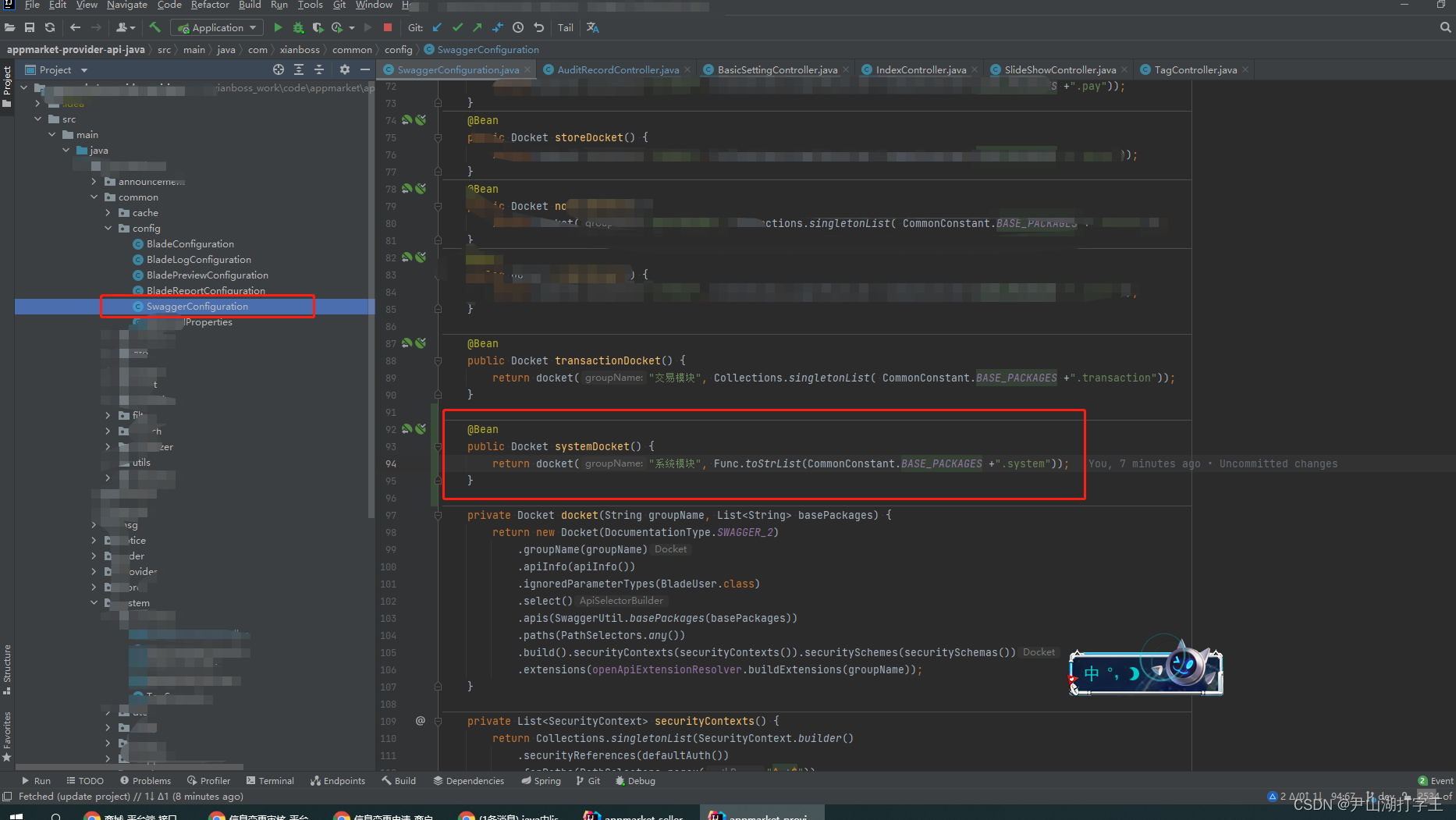Click the Back navigation arrow
The image size is (1456, 820).
[75, 27]
